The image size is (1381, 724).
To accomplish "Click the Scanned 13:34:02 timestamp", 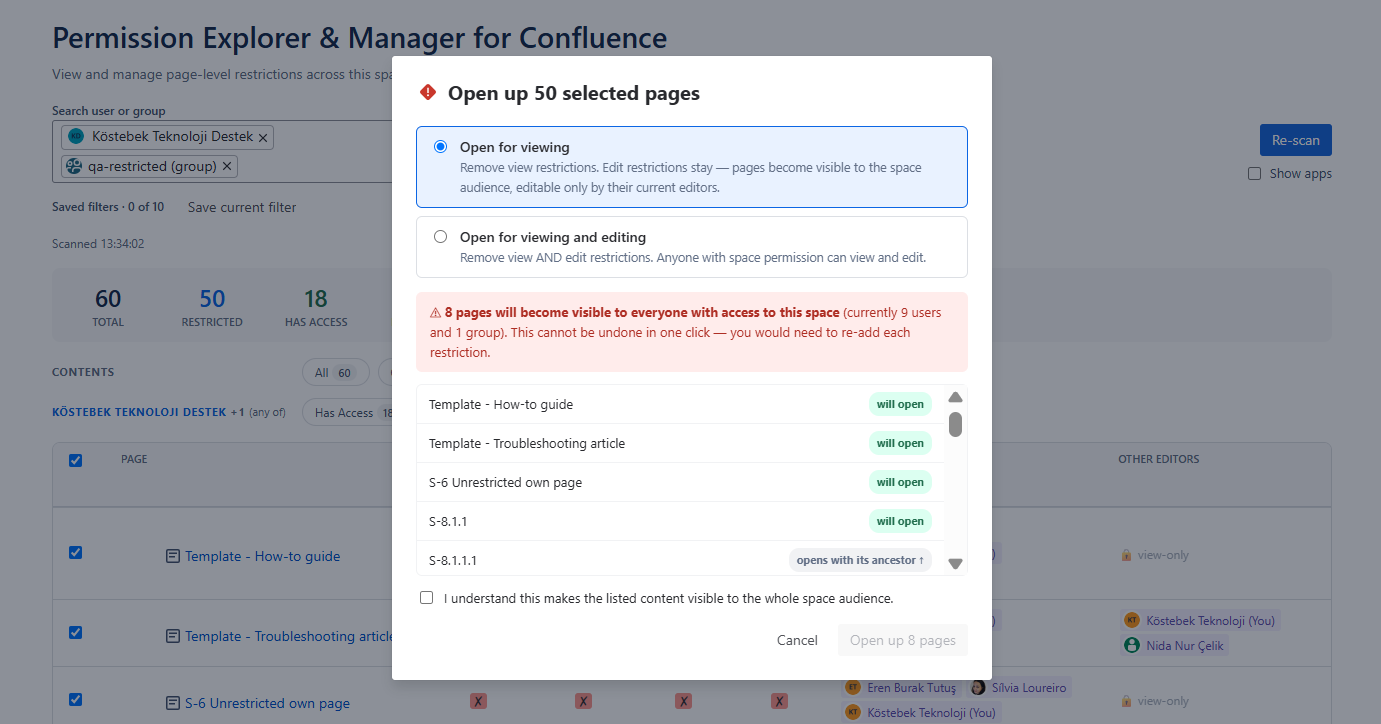I will (x=98, y=243).
